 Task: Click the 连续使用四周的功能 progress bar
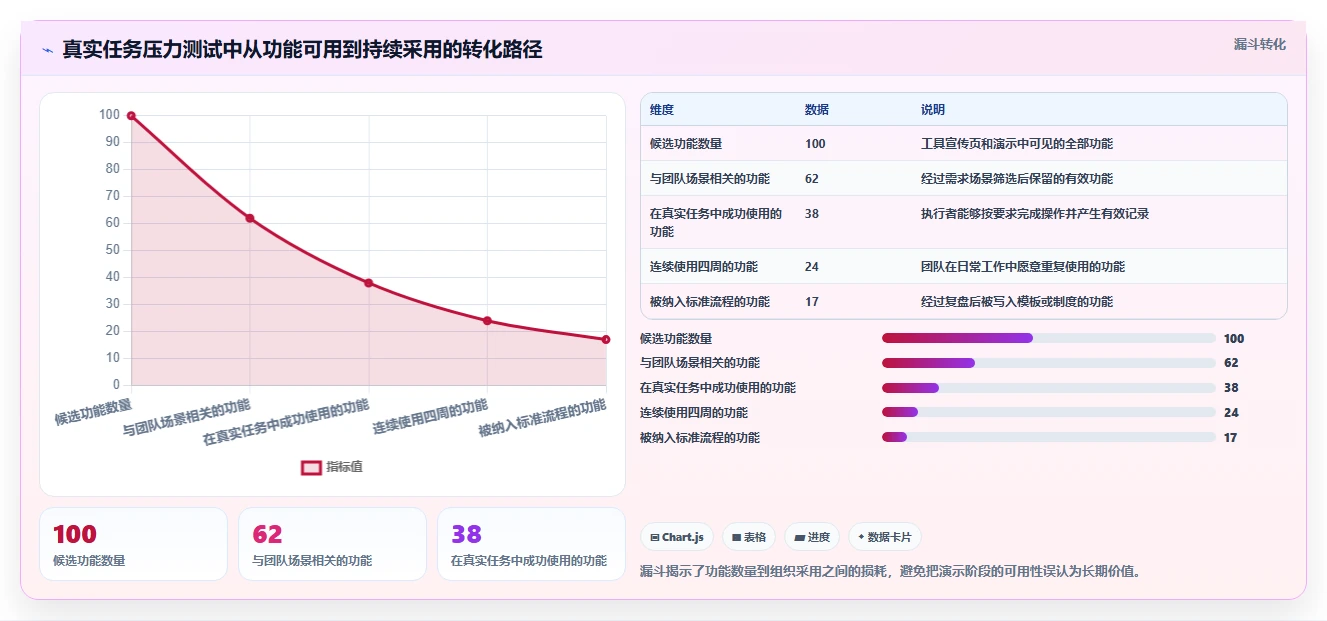tap(1049, 413)
